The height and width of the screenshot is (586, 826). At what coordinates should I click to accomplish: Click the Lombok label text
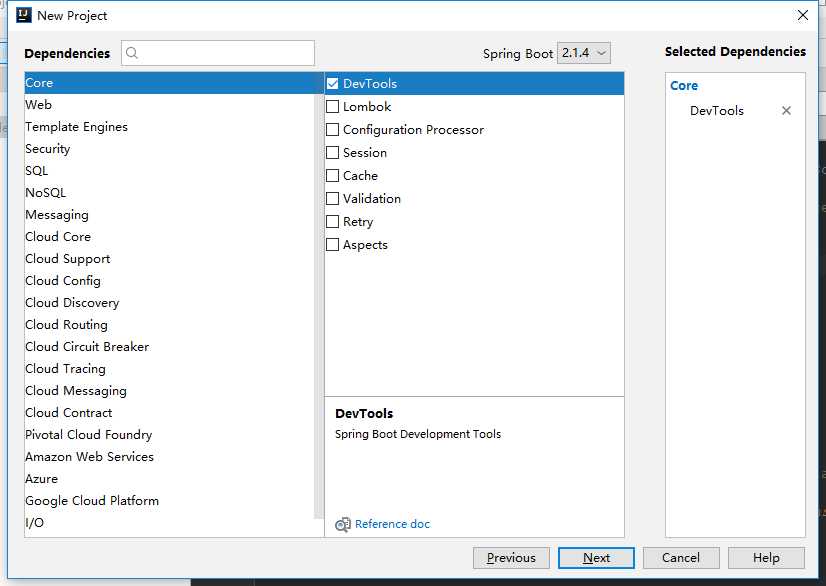click(367, 106)
